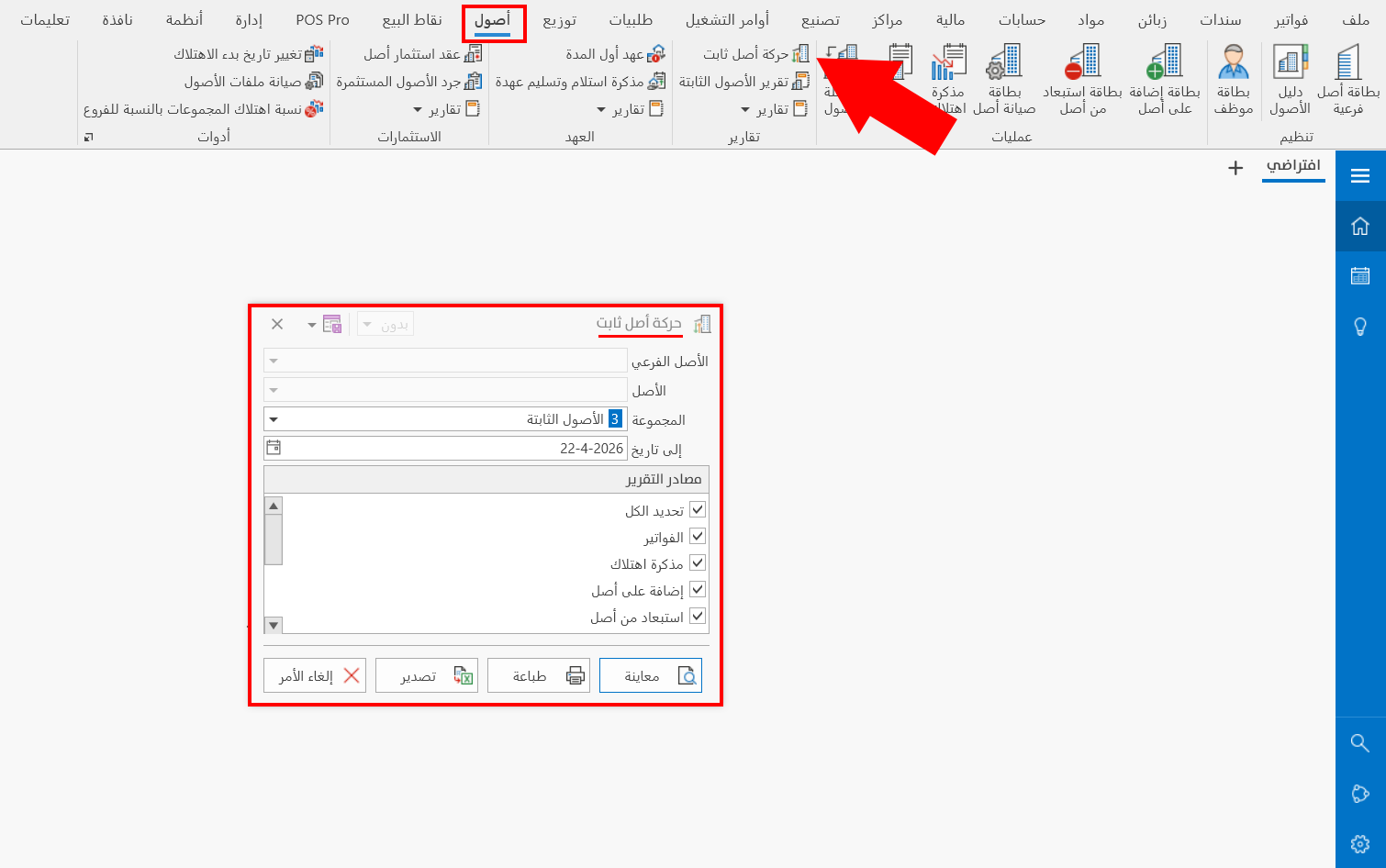Click the report sources scrollbar down arrow
The image size is (1386, 868).
pyautogui.click(x=274, y=625)
